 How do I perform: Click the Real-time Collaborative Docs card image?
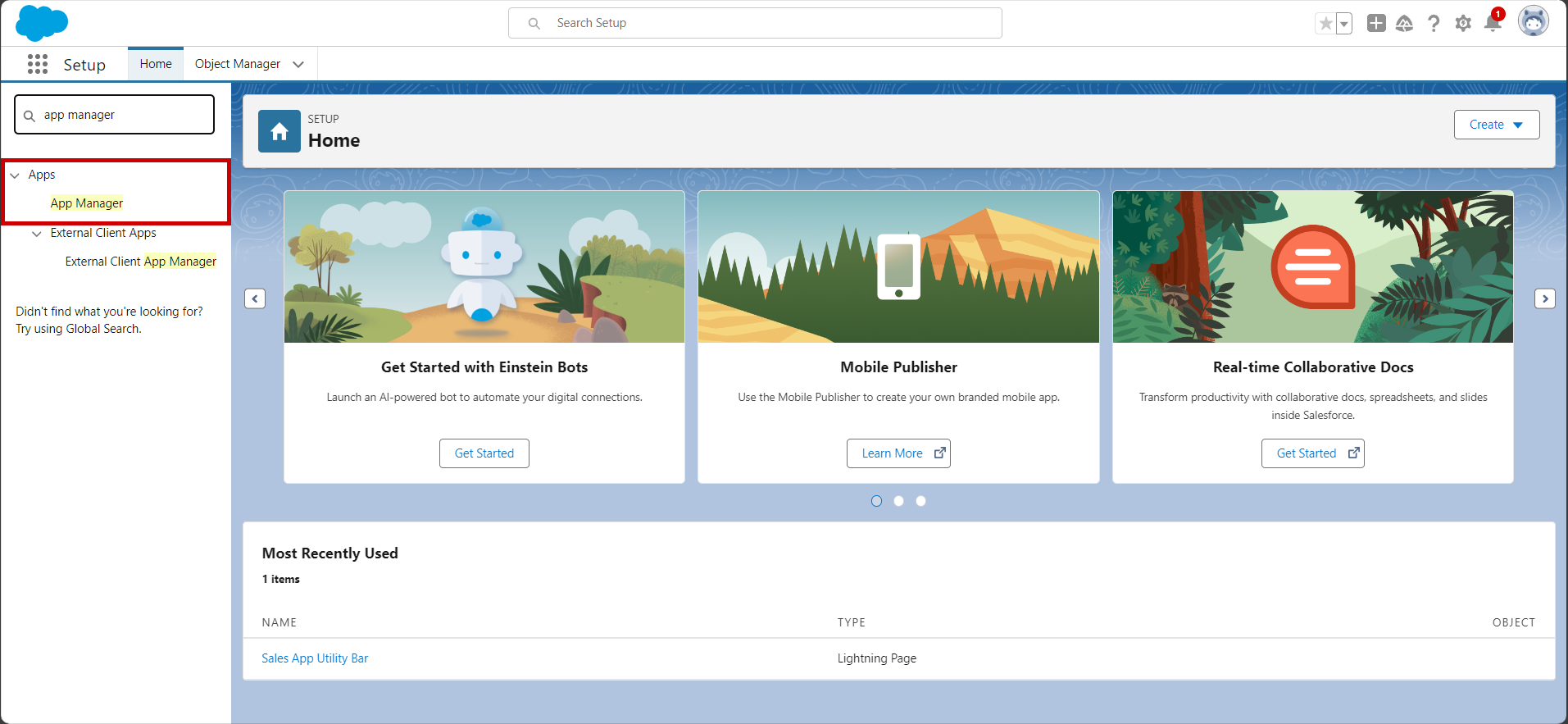[1313, 266]
